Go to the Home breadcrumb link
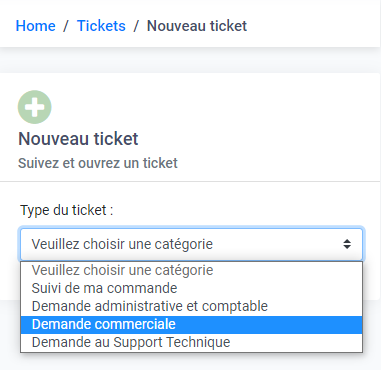 pyautogui.click(x=36, y=26)
